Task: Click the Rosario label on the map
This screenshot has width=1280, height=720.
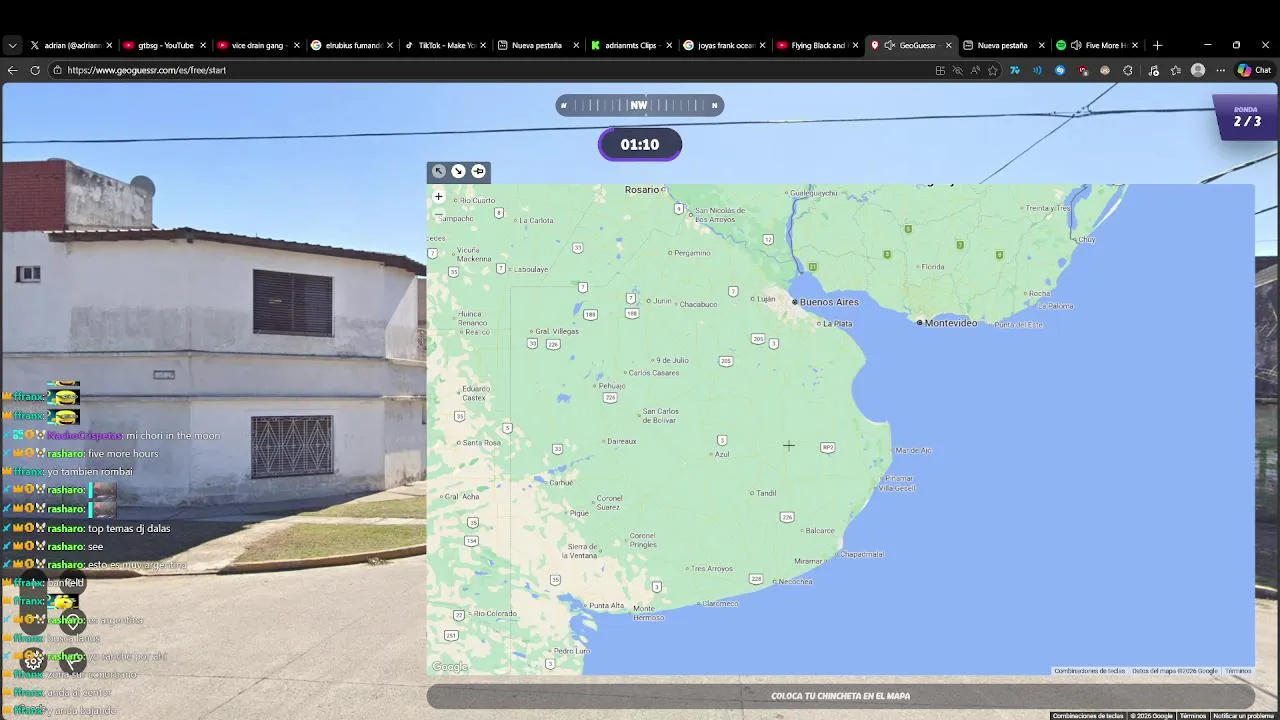Action: point(642,189)
